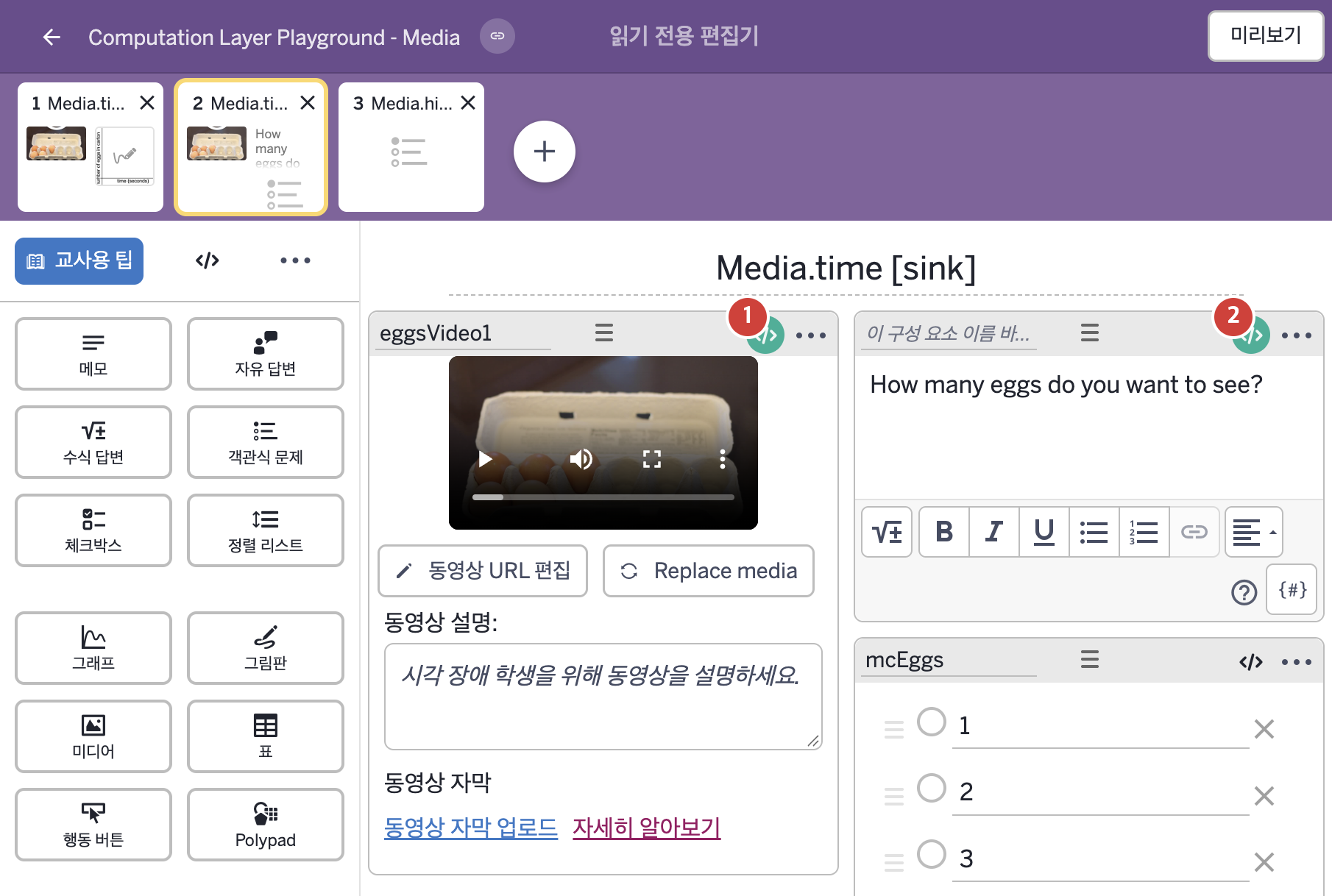Open sidebar three-dots more options
1332x896 pixels.
point(295,260)
